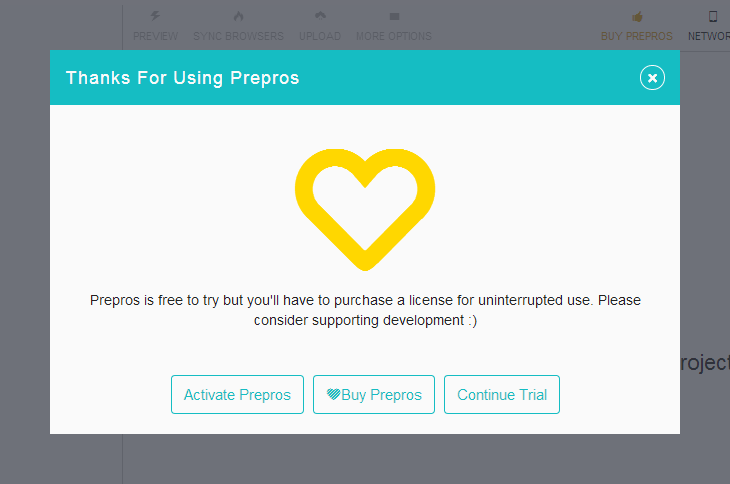Open the NETWORK toolbar label
This screenshot has height=484, width=730.
tap(710, 36)
